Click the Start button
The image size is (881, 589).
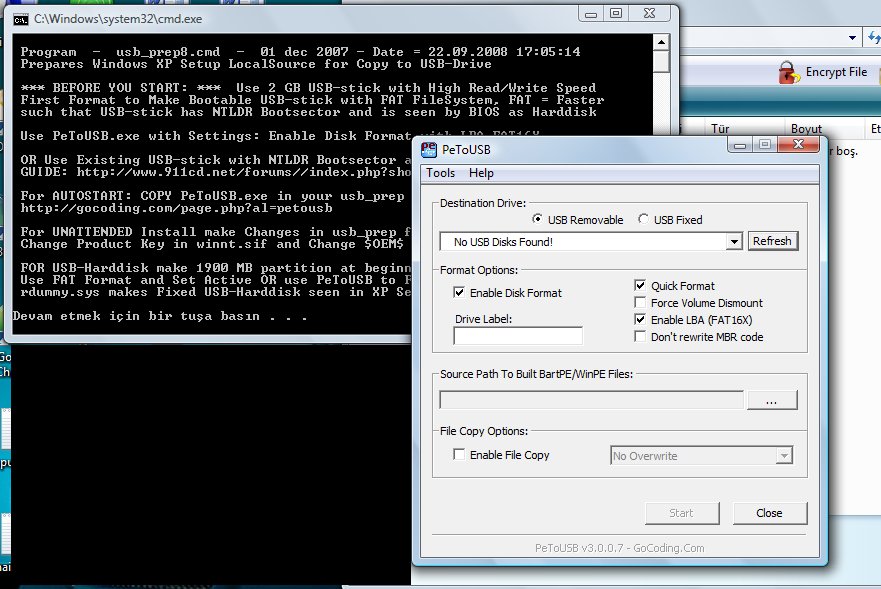click(682, 513)
